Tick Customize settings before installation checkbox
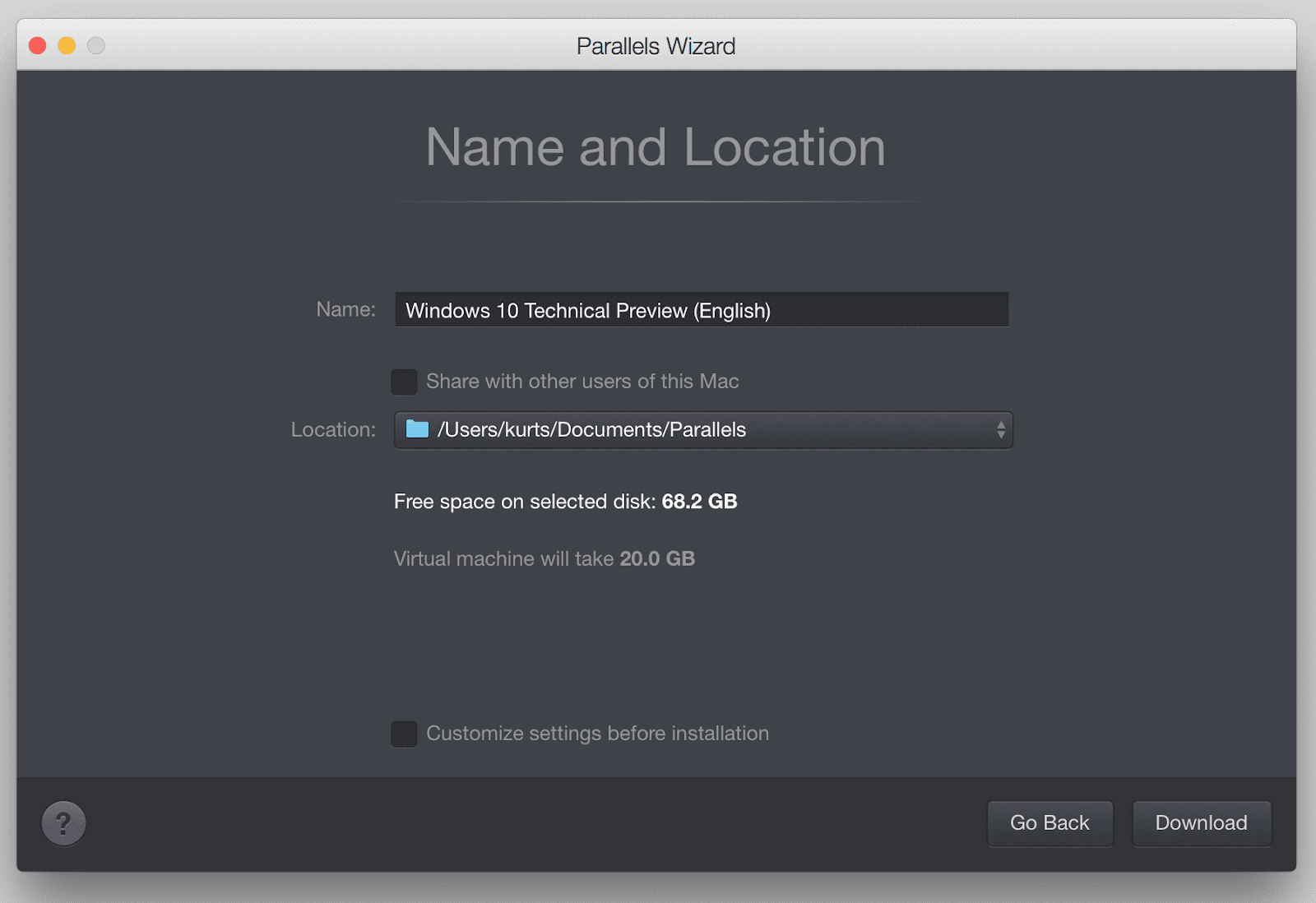Screen dimensions: 1316x903 coord(404,734)
